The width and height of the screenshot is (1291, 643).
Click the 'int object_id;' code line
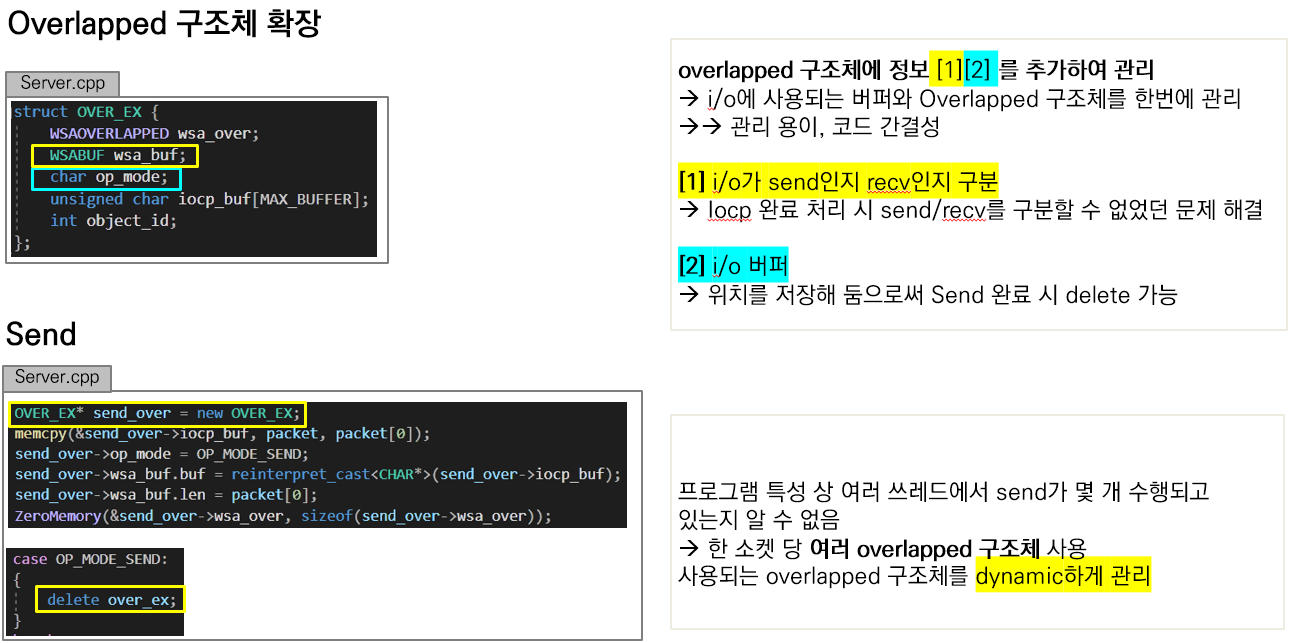113,221
